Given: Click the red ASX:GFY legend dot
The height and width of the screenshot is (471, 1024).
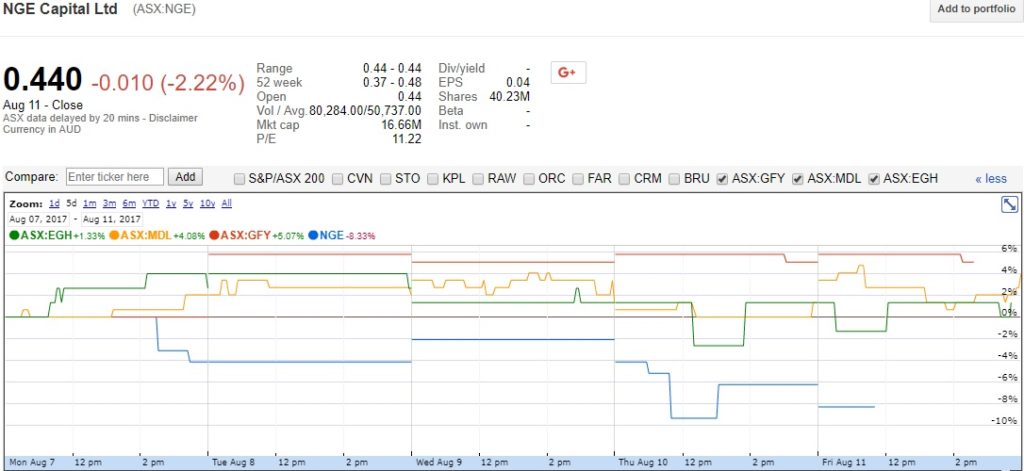Looking at the screenshot, I should (x=214, y=236).
